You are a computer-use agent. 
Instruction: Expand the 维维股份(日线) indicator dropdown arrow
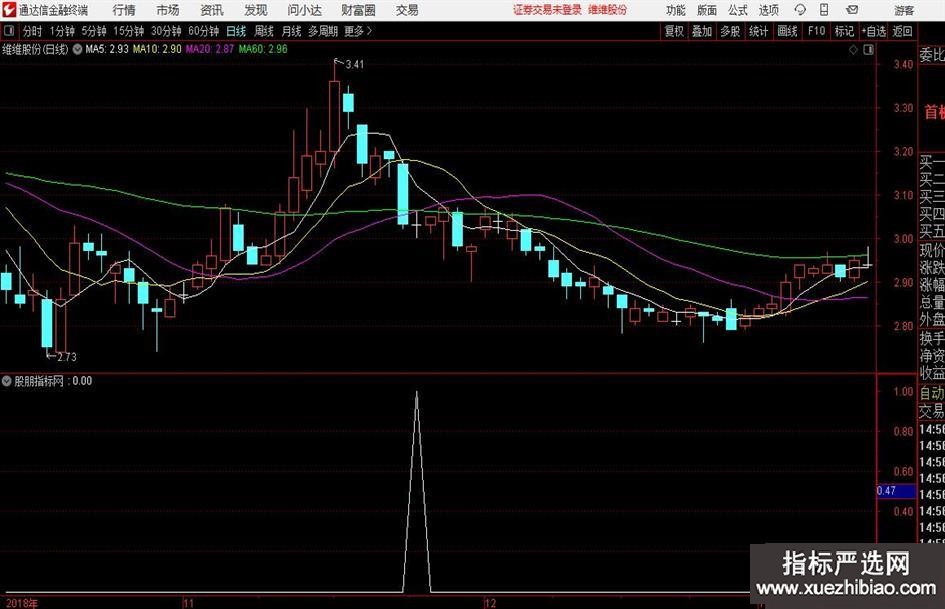[x=77, y=49]
